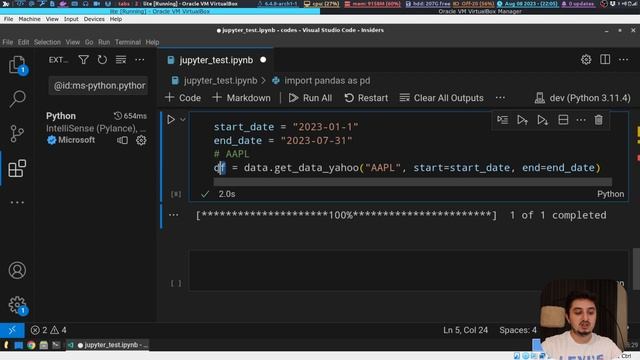
Task: Select the Python extension entry
Action: coord(96,128)
